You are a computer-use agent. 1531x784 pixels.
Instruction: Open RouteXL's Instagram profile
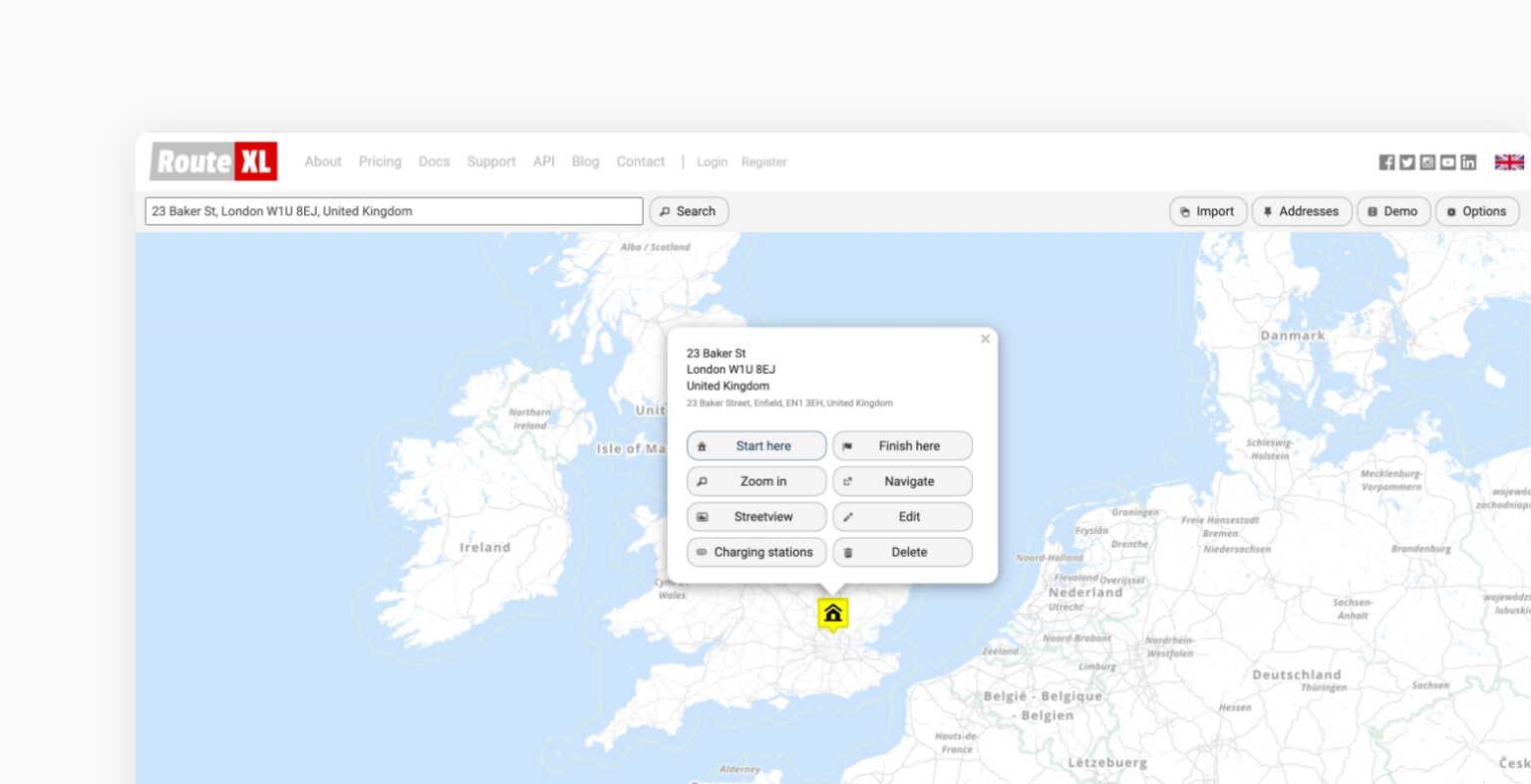coord(1427,161)
